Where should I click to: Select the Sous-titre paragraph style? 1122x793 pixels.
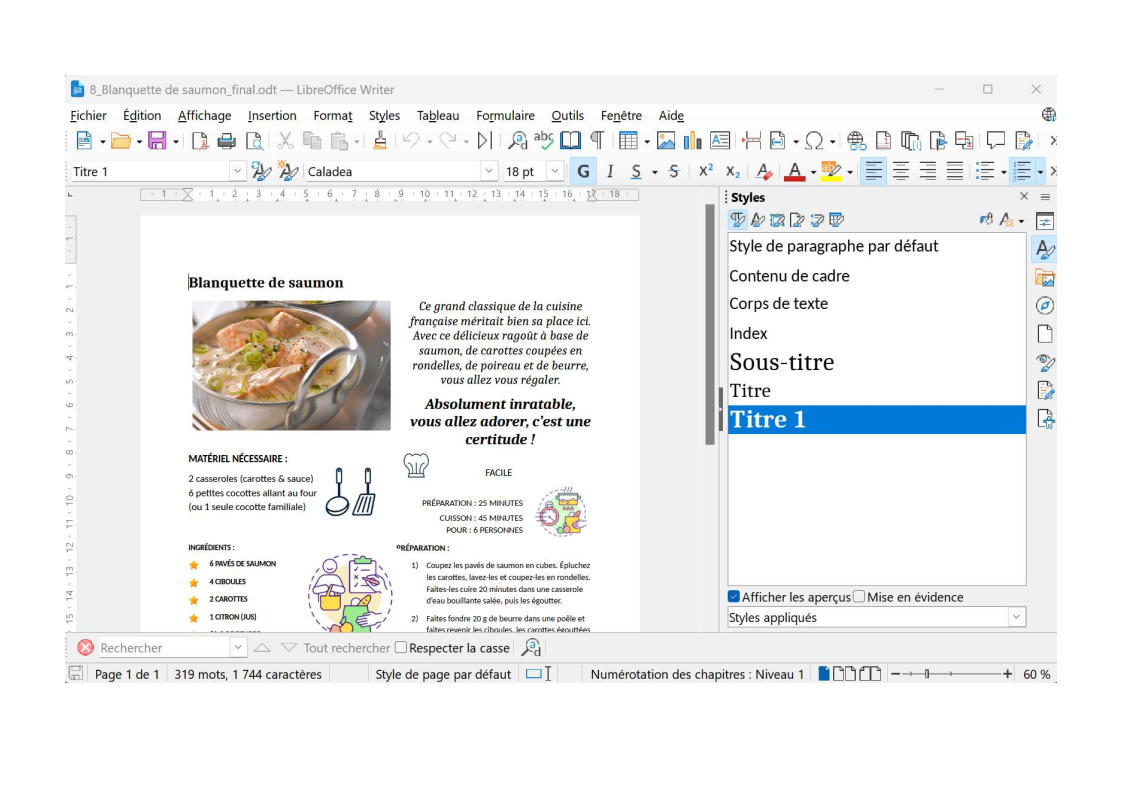click(x=781, y=362)
